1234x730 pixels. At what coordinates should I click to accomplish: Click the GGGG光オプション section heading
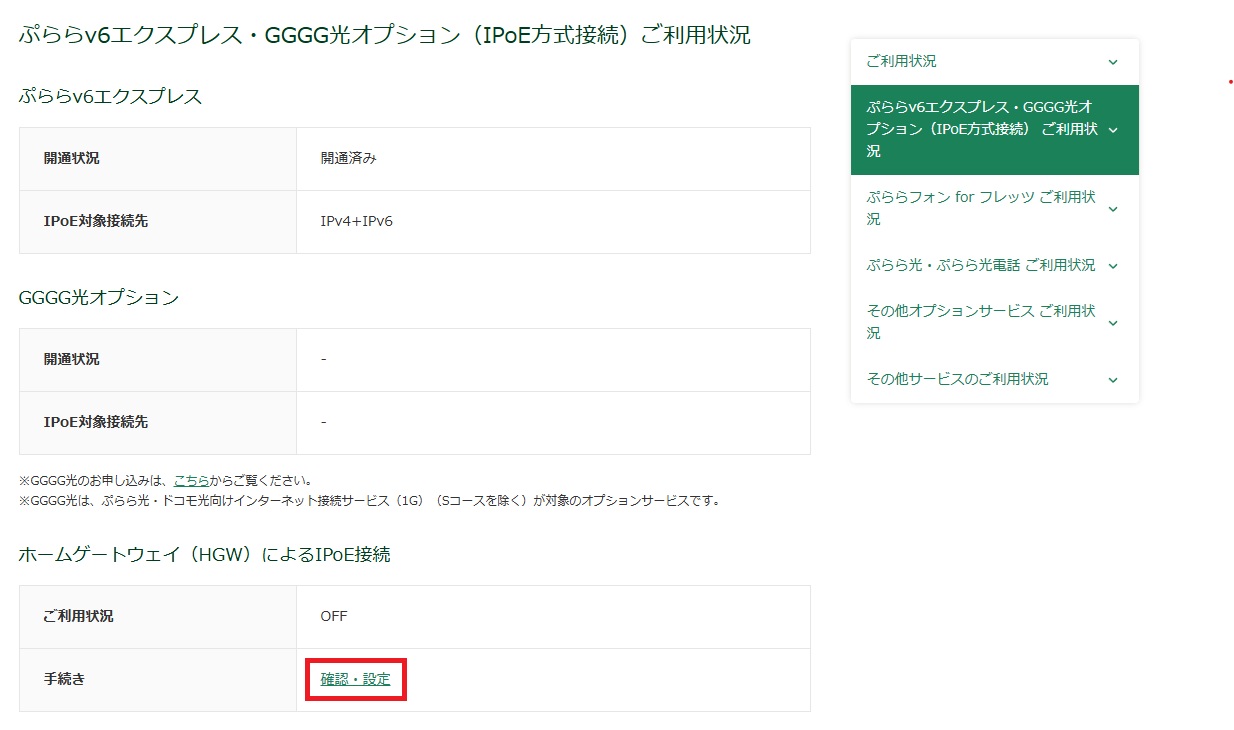[x=99, y=298]
